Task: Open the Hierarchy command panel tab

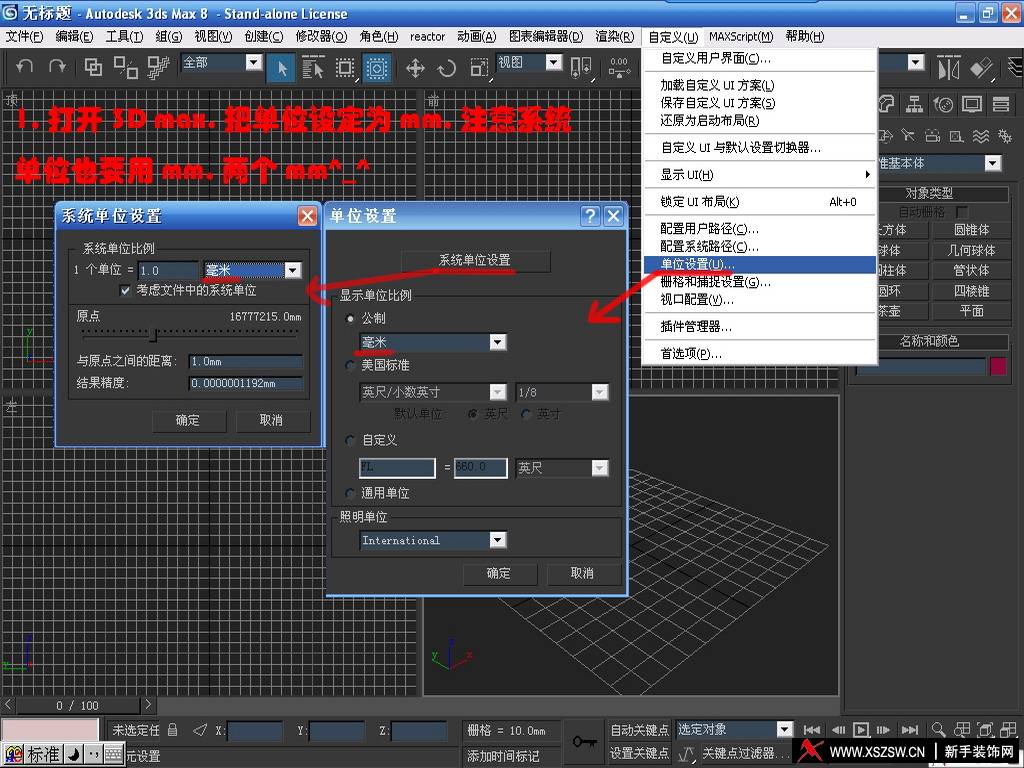Action: coord(914,104)
